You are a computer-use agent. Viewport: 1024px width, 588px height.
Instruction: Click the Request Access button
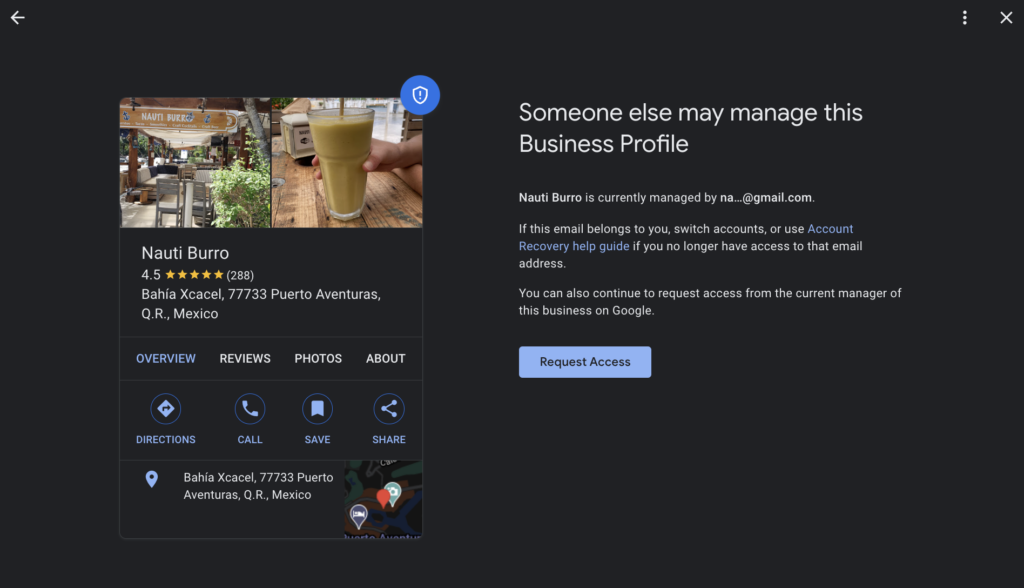pyautogui.click(x=585, y=362)
